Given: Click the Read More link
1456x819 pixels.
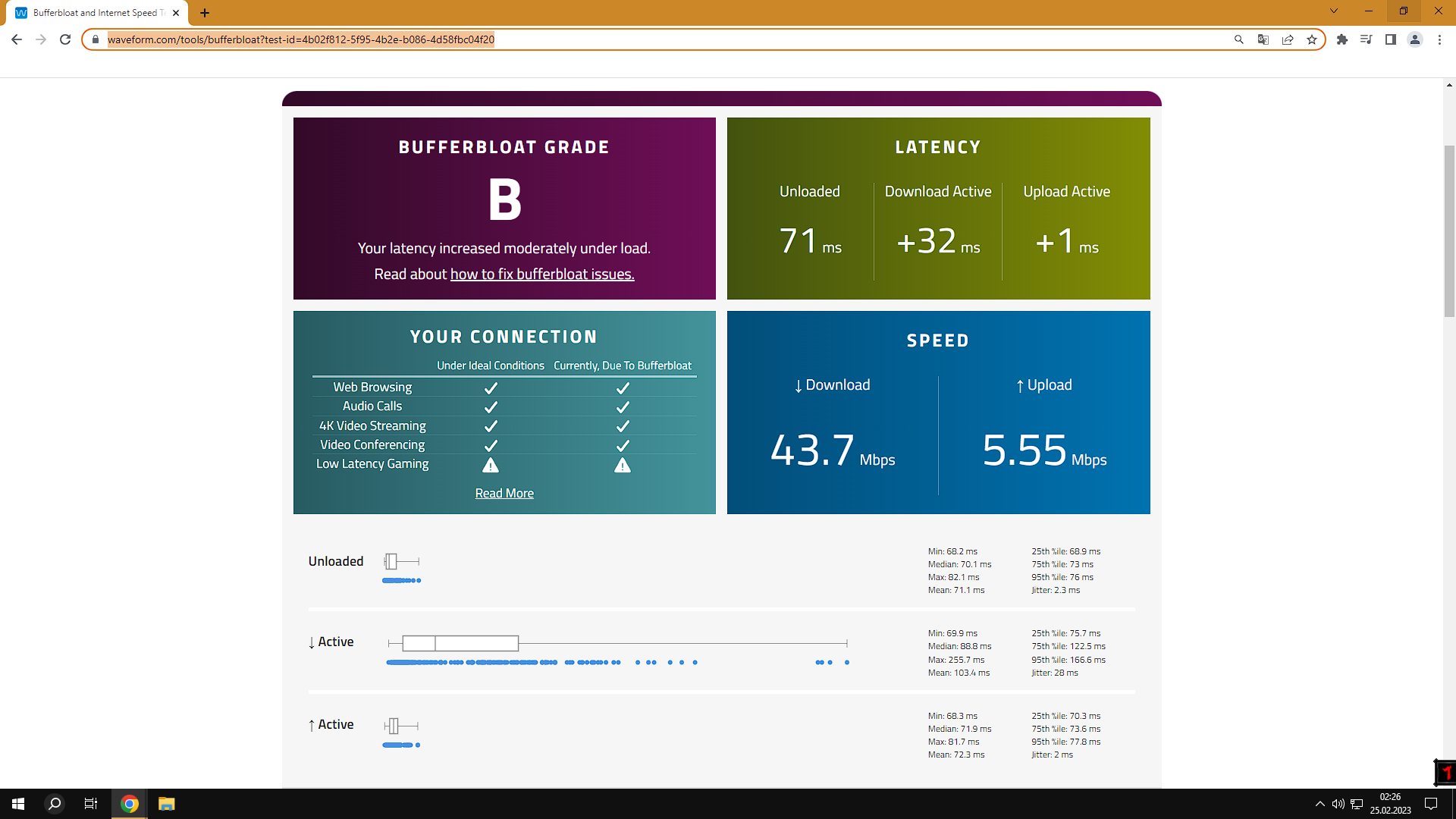Looking at the screenshot, I should (x=504, y=493).
